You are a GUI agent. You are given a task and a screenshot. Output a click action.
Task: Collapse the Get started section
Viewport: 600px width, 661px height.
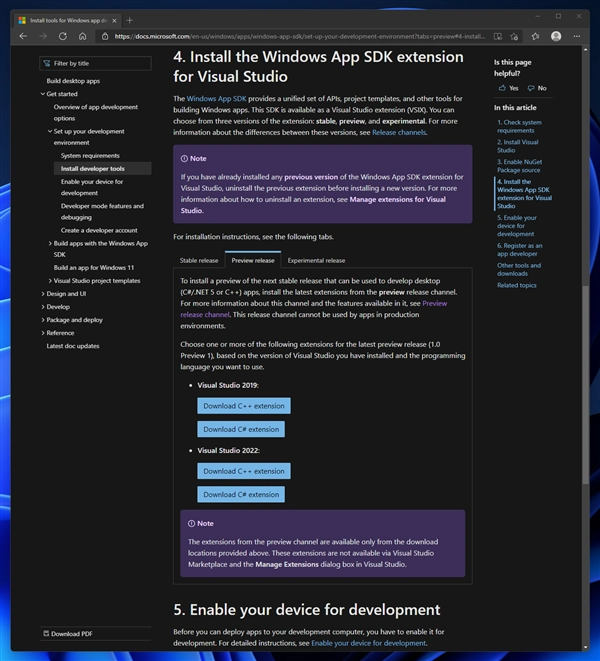pos(43,94)
